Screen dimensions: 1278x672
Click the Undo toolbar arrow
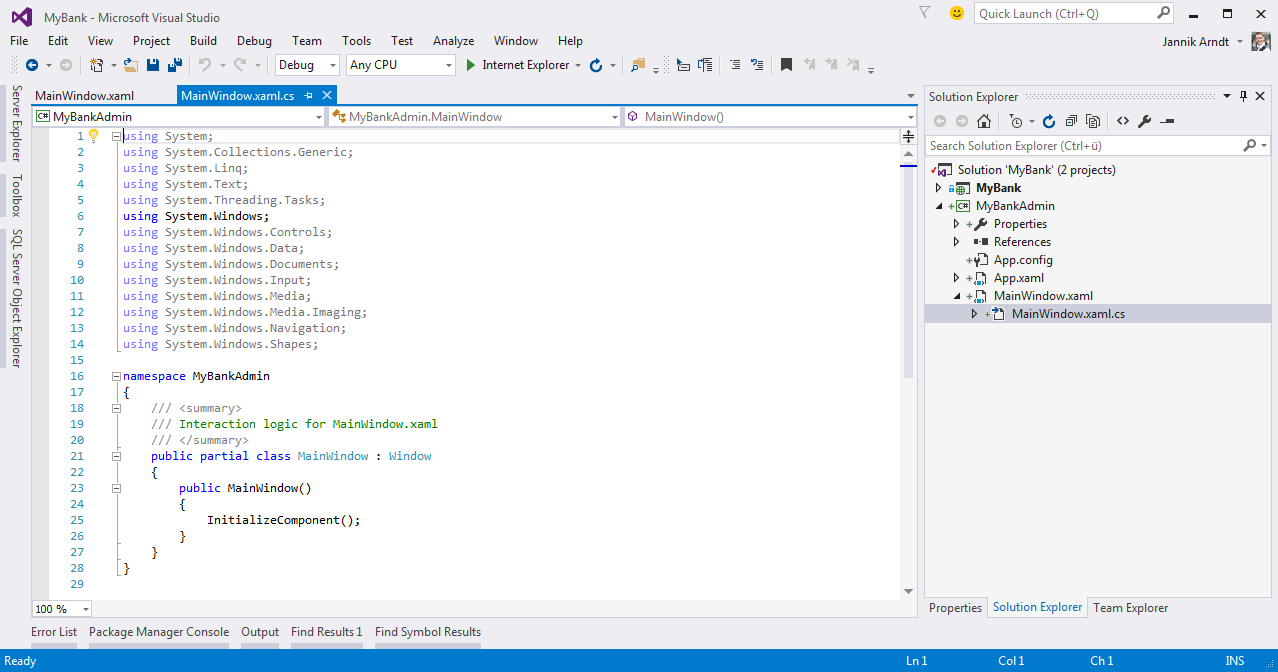(x=204, y=65)
